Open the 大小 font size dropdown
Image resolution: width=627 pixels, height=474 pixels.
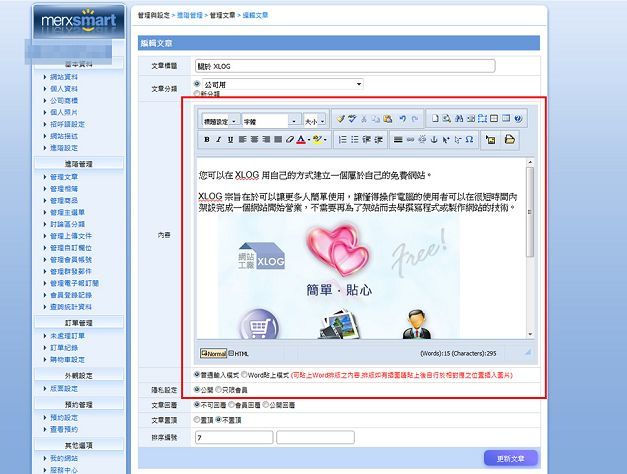click(314, 120)
